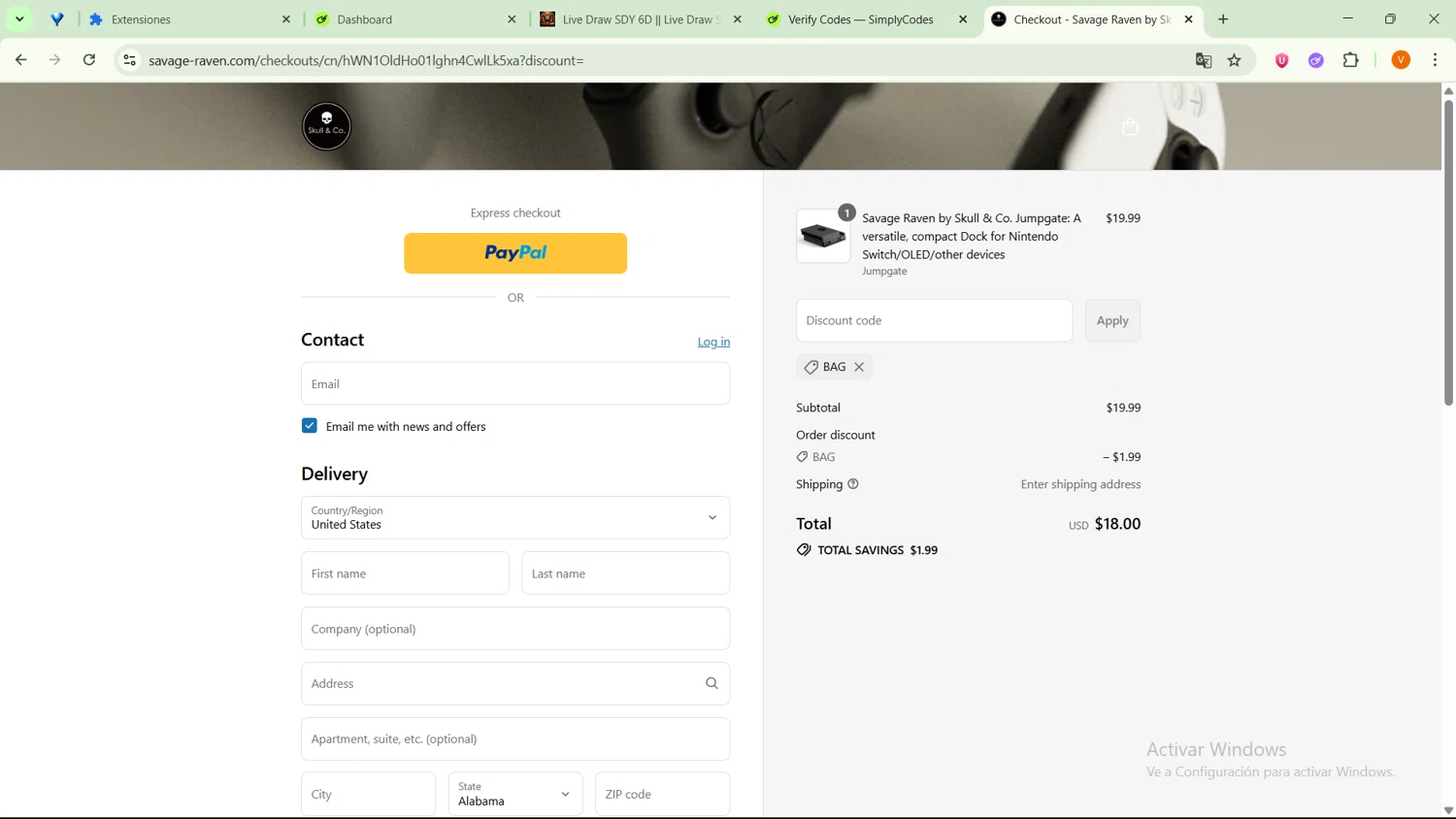Image resolution: width=1456 pixels, height=819 pixels.
Task: Click the First name field
Action: tap(405, 573)
